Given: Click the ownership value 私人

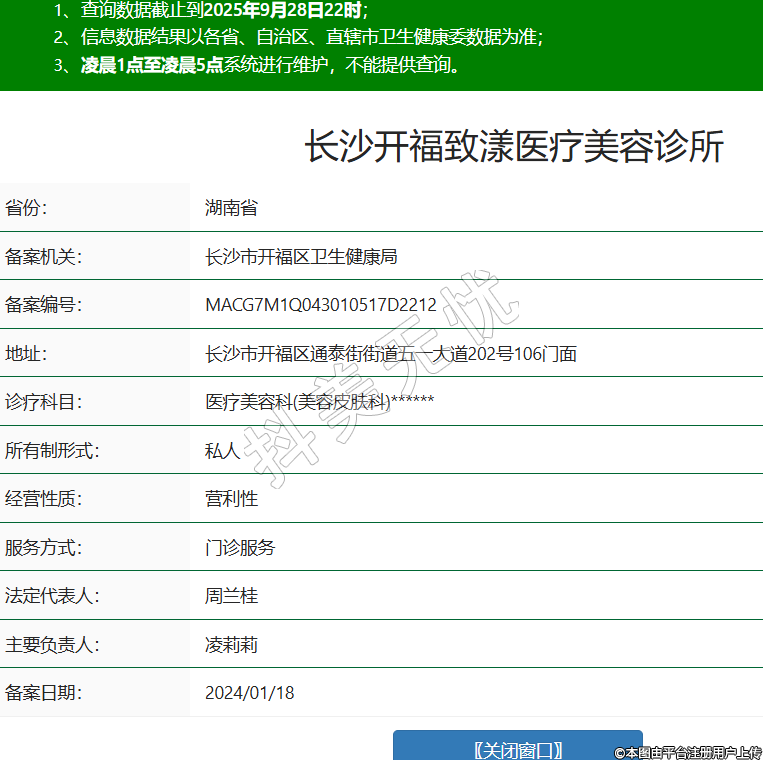Looking at the screenshot, I should [222, 451].
